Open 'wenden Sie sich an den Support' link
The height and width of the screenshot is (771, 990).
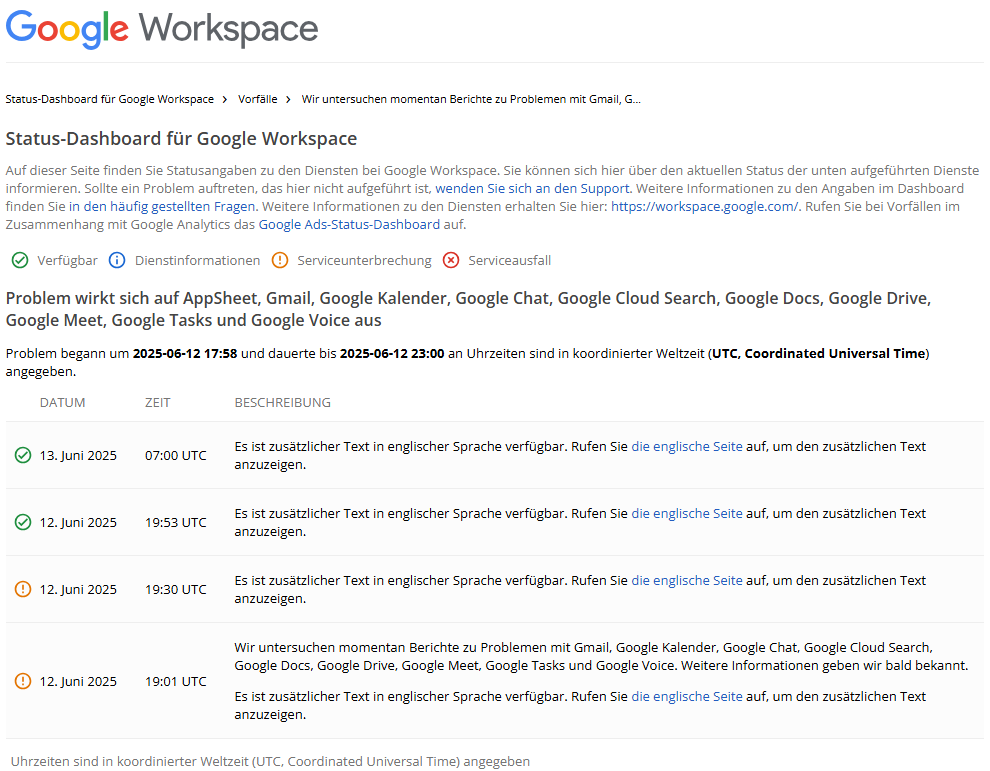tap(532, 188)
